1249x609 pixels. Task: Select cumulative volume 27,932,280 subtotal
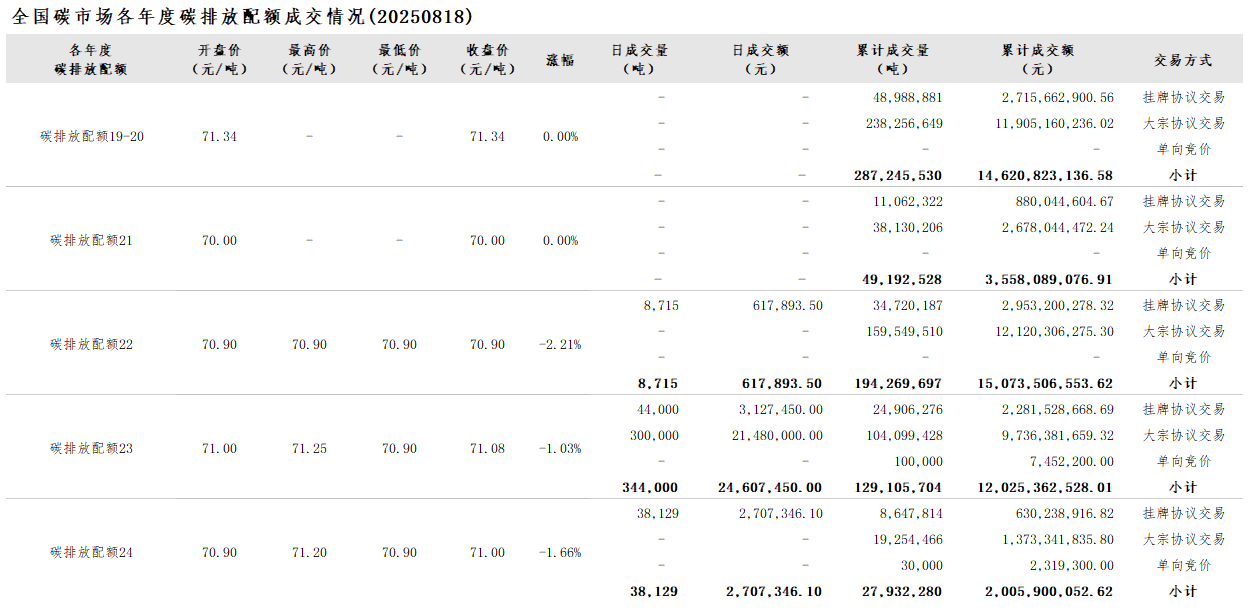(x=898, y=592)
